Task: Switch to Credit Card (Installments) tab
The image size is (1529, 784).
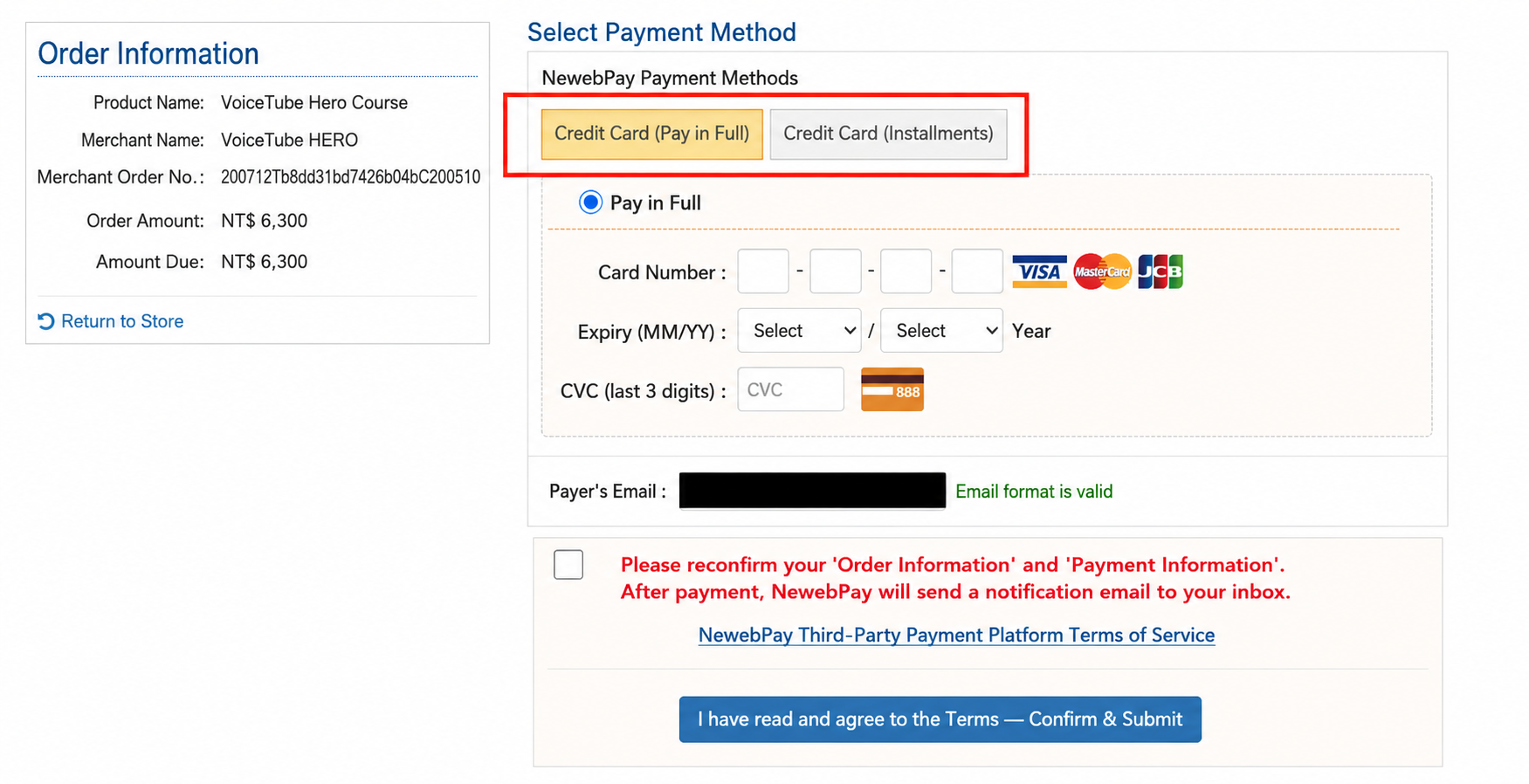Action: point(888,134)
